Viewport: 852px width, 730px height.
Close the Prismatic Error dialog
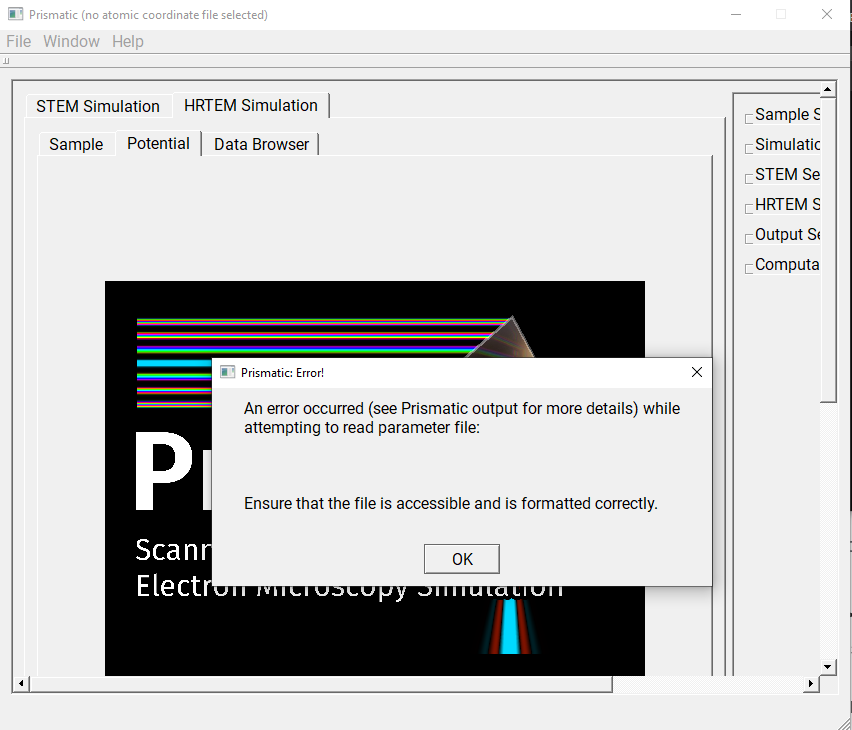tap(697, 372)
